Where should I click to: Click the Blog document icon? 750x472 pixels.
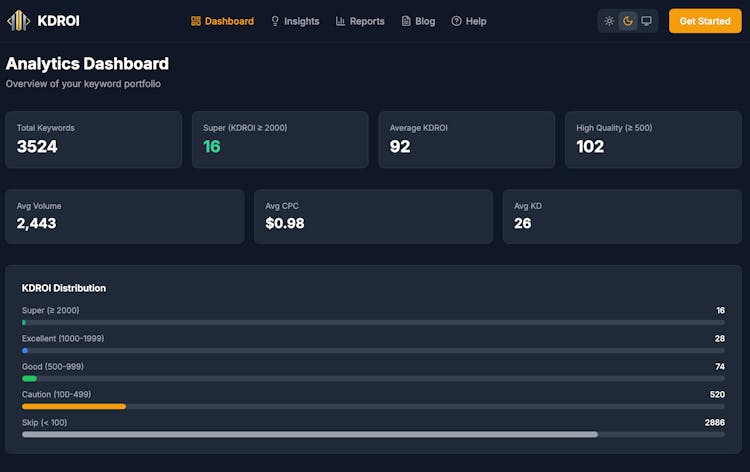[406, 21]
